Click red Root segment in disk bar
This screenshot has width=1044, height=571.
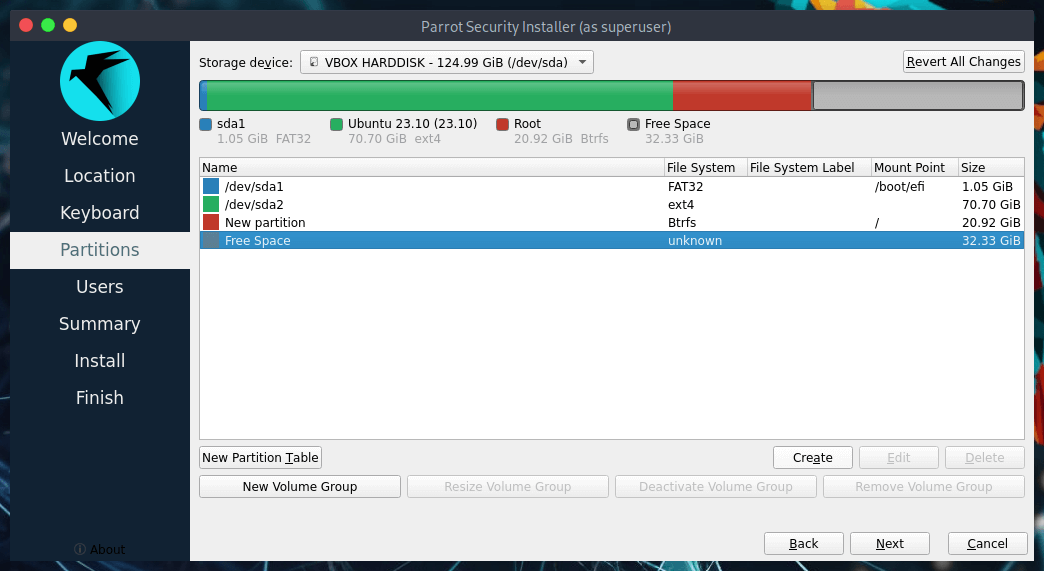[x=741, y=96]
